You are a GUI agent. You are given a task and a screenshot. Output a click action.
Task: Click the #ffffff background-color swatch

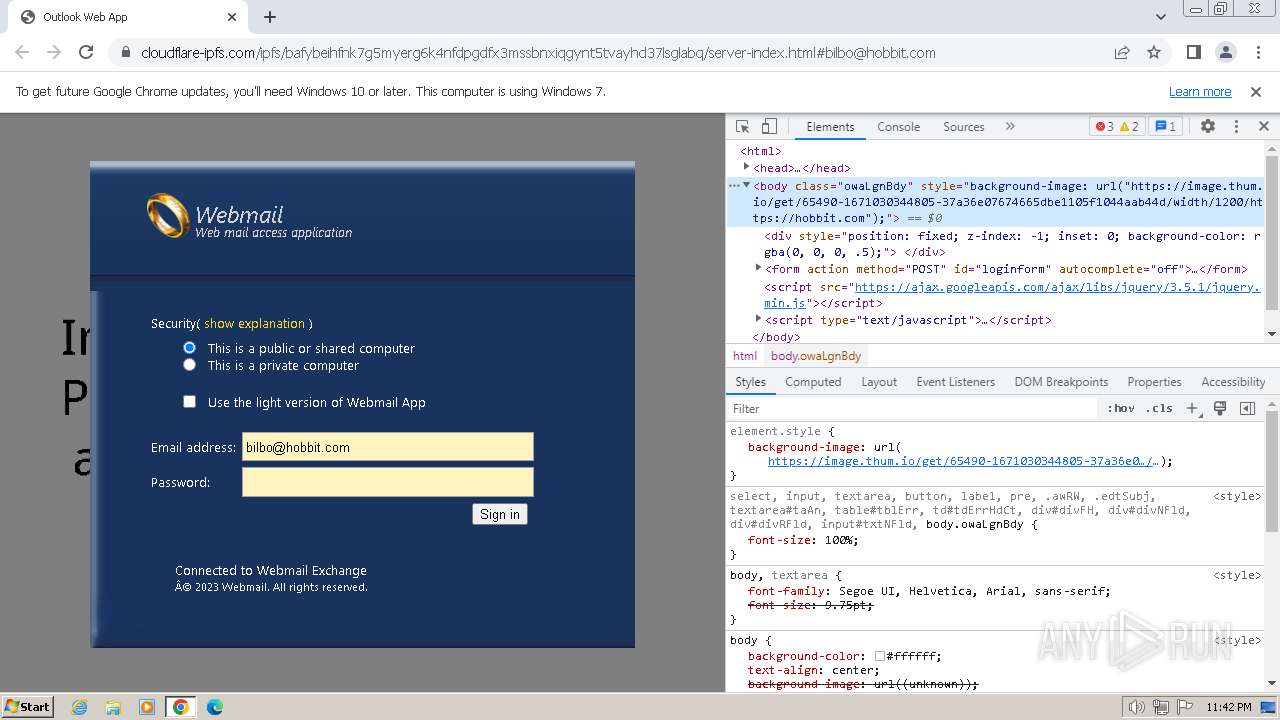[x=880, y=657]
